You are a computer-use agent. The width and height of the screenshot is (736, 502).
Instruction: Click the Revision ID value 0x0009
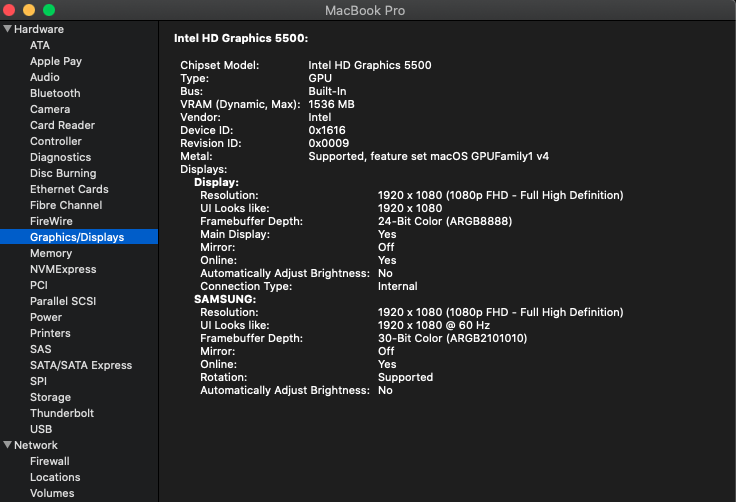[329, 143]
